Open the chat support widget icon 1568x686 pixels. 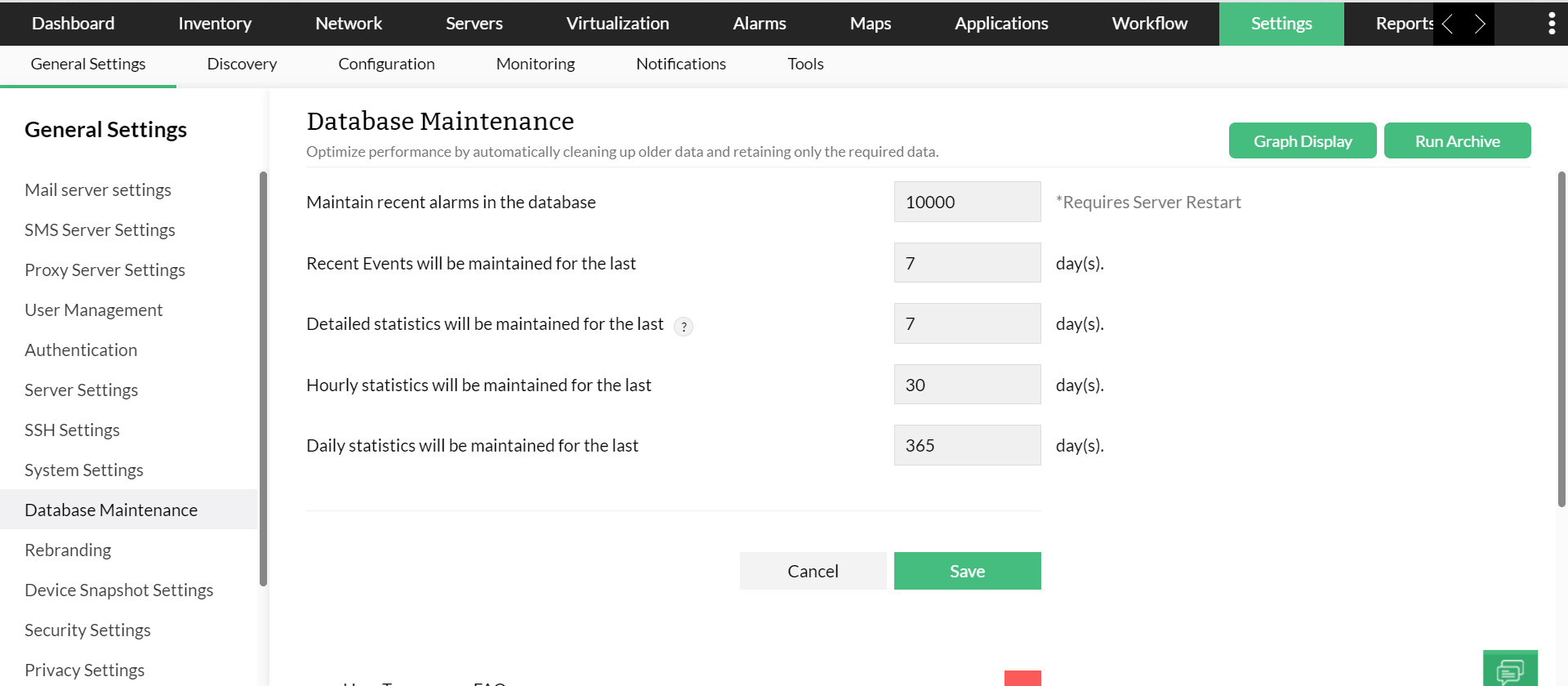point(1510,670)
